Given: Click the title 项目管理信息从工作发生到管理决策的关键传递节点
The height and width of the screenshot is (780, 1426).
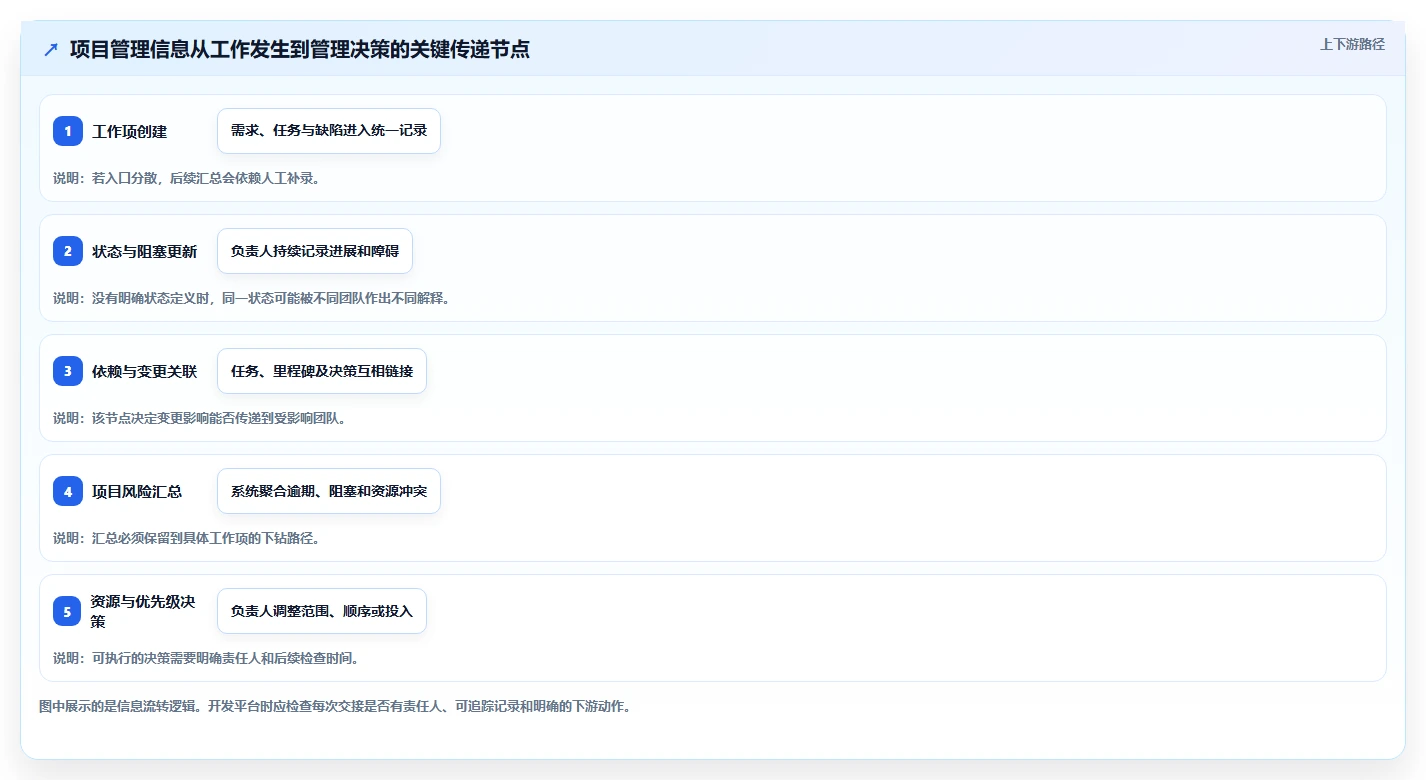Looking at the screenshot, I should 299,49.
